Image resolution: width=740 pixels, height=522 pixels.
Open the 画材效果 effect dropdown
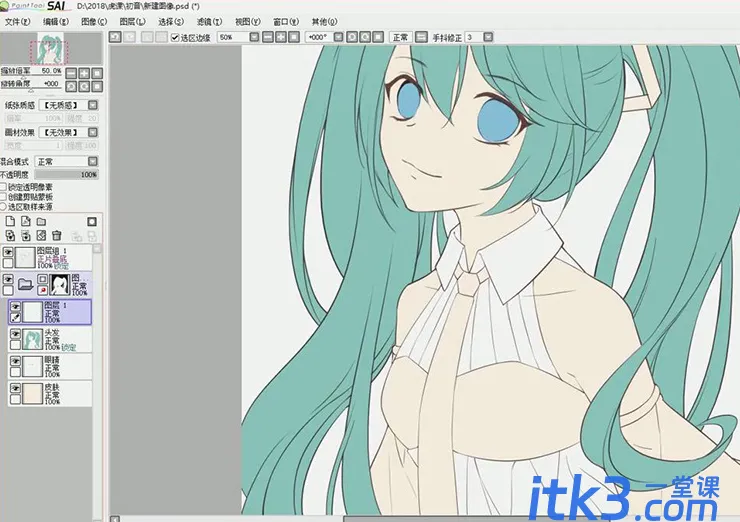coord(93,132)
